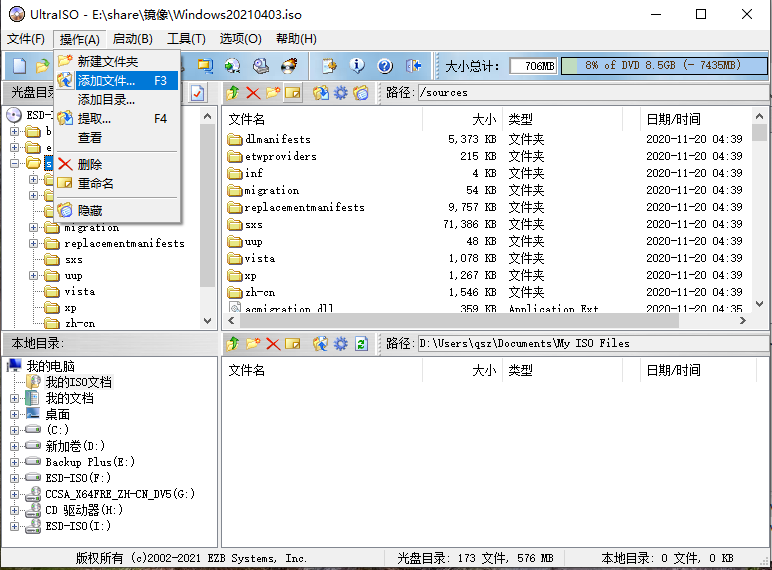Expand the Backup Plus(E:) drive node
Screen dimensions: 772x570
tap(14, 462)
